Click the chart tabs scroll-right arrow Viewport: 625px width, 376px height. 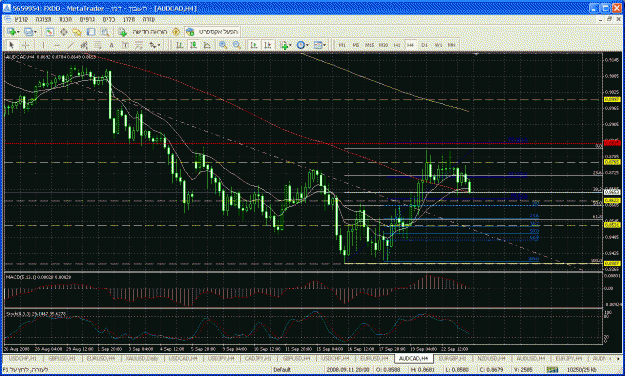(x=619, y=359)
